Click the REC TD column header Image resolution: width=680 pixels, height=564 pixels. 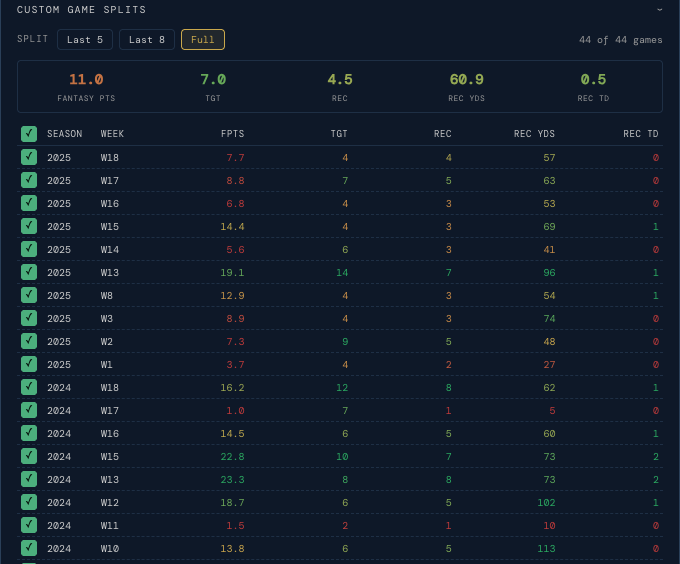(x=641, y=134)
